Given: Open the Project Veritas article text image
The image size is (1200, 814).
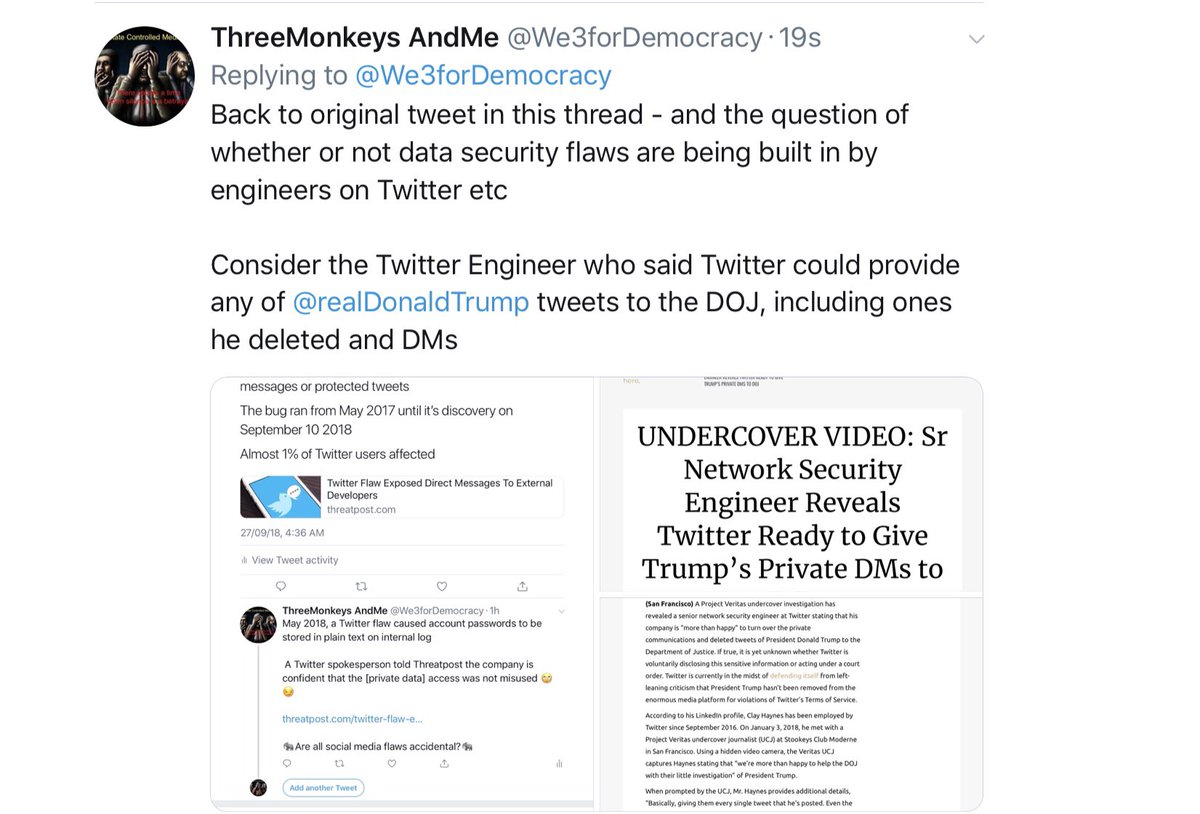Looking at the screenshot, I should (791, 703).
